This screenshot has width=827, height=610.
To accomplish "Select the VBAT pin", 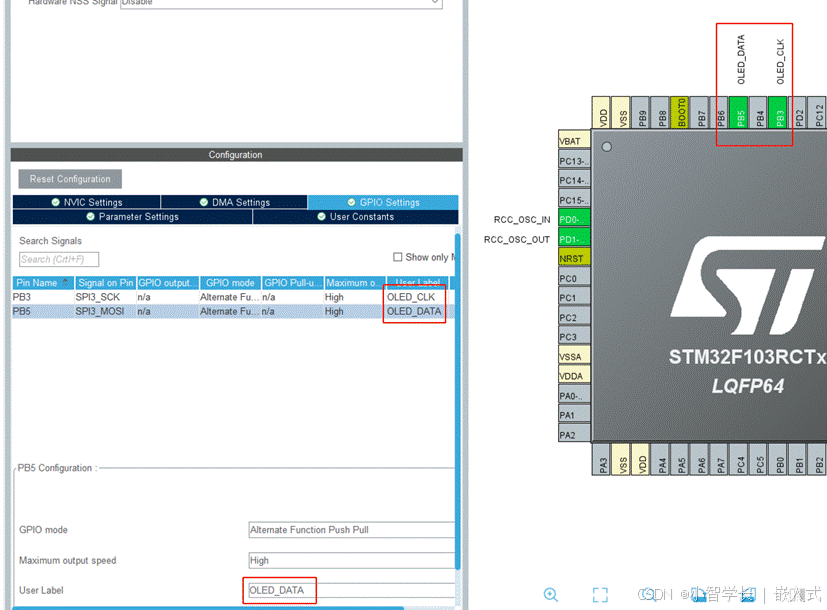I will (574, 141).
